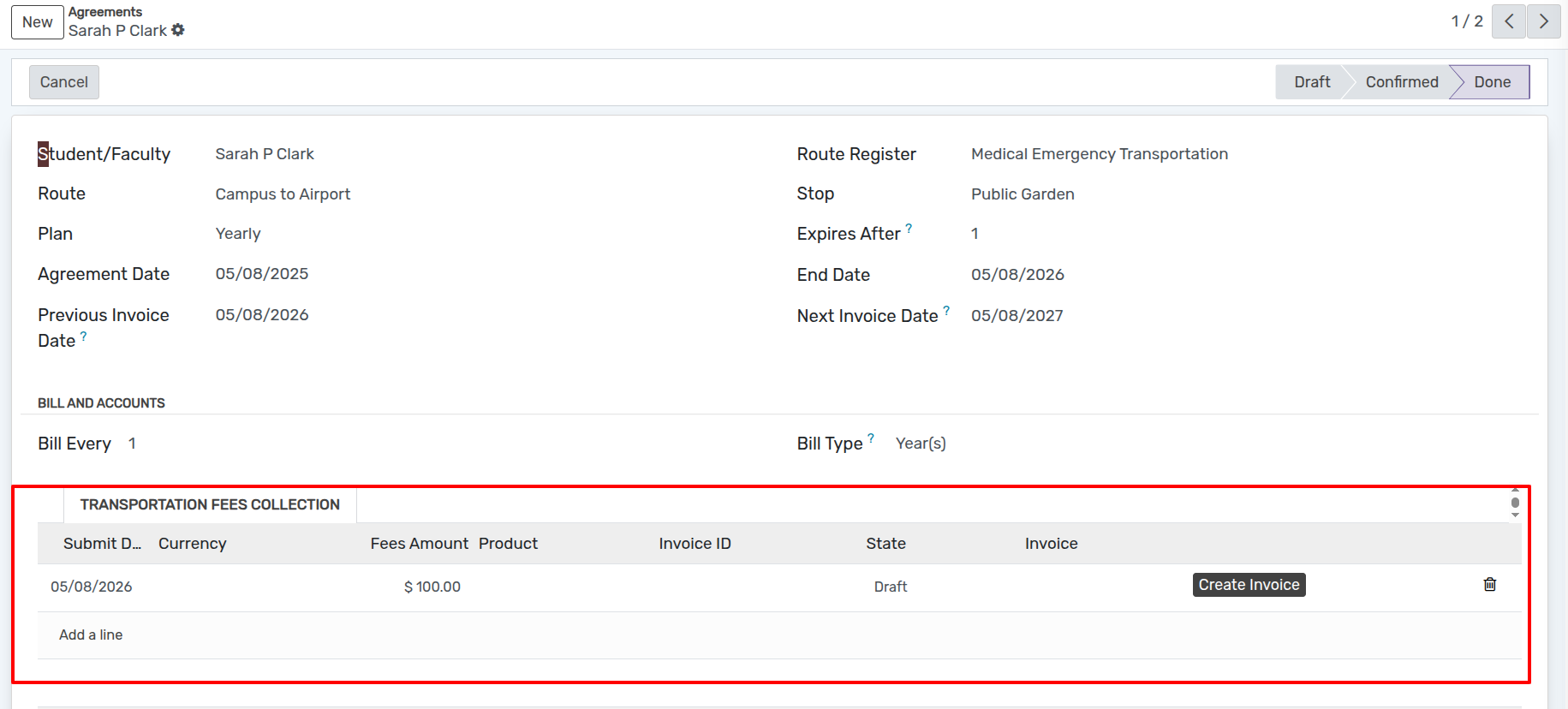Sort by the Fees Amount column header
Screen dimensions: 1568x709
coord(419,544)
